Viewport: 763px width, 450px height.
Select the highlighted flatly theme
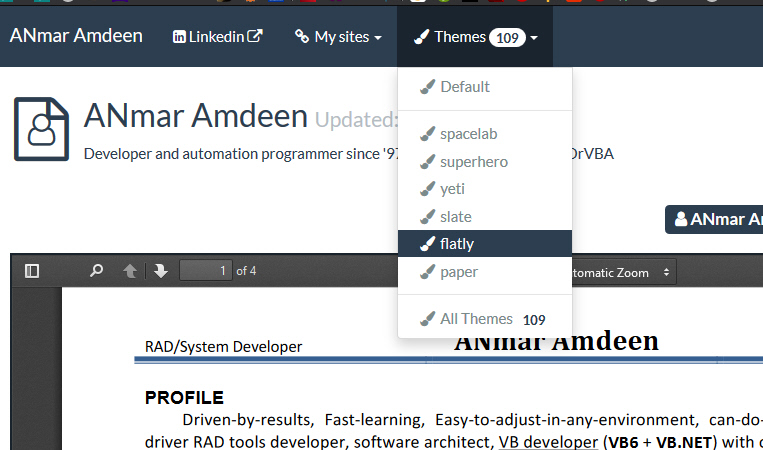pos(457,244)
